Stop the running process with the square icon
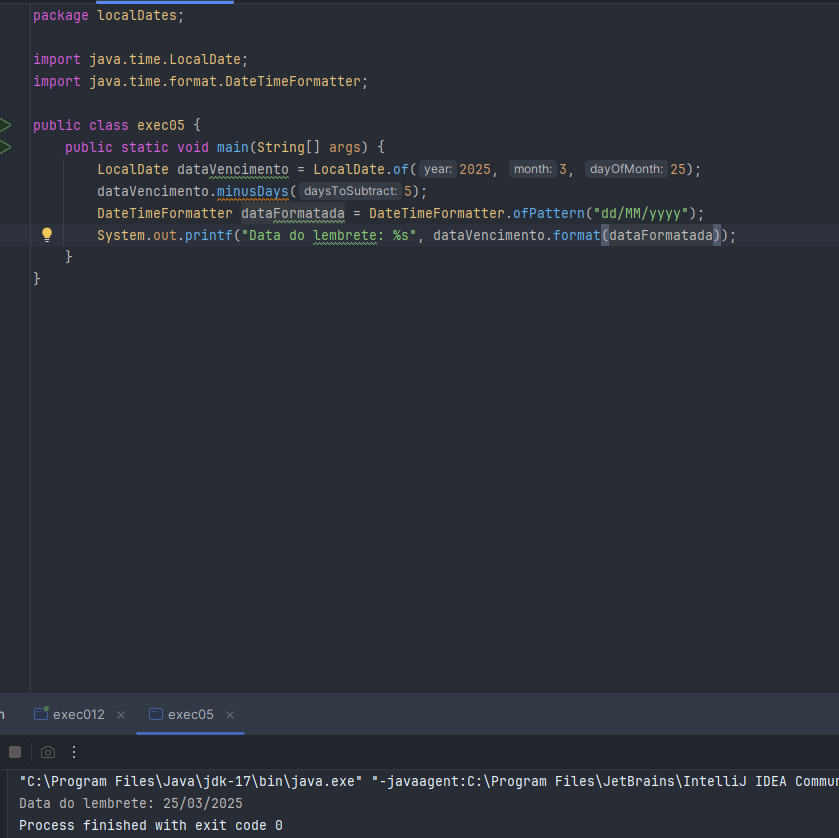The width and height of the screenshot is (839, 838). [x=15, y=752]
